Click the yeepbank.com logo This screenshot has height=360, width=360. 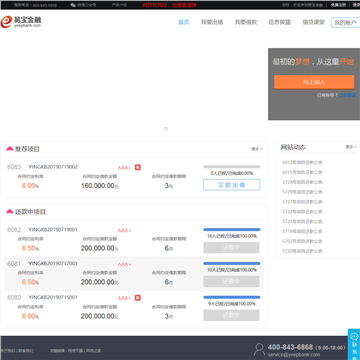pyautogui.click(x=21, y=22)
